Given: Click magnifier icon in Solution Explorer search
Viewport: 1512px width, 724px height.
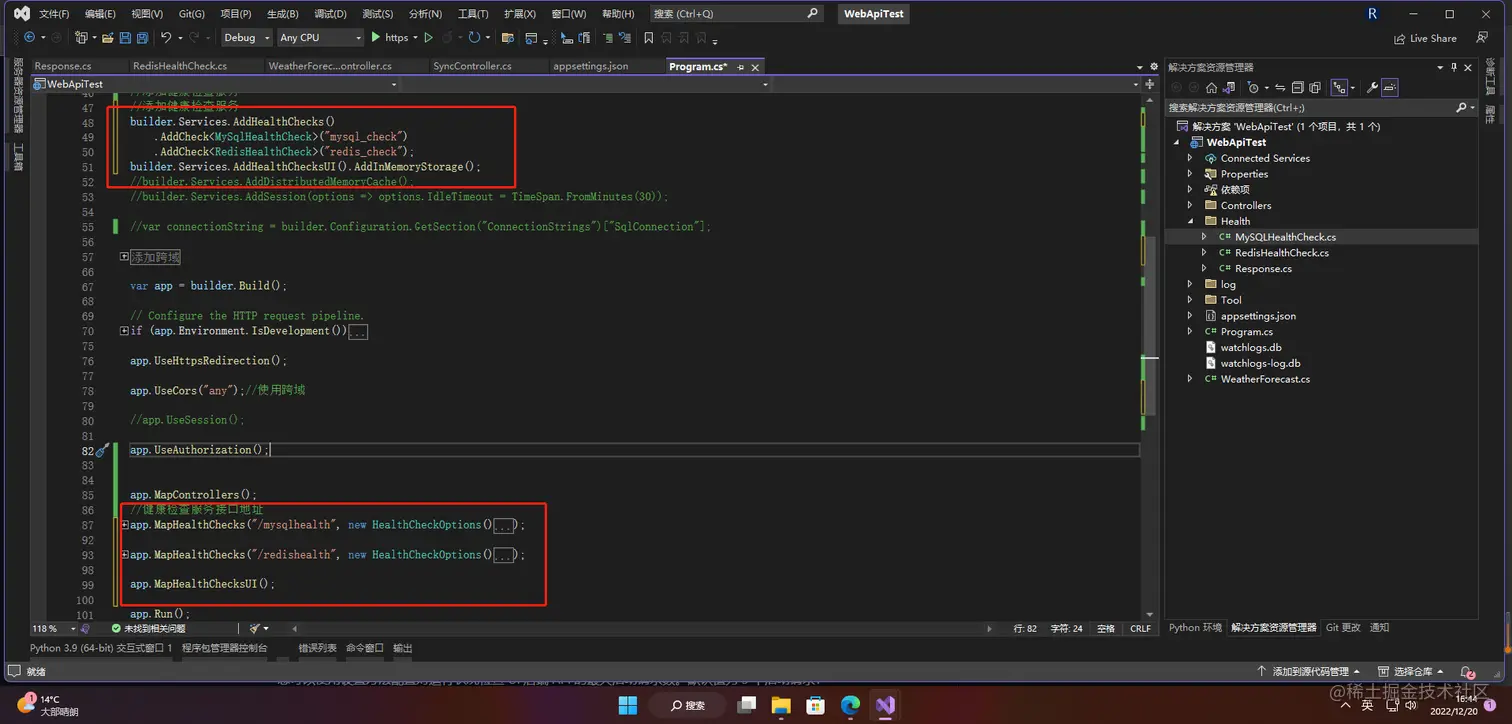Looking at the screenshot, I should click(1461, 107).
